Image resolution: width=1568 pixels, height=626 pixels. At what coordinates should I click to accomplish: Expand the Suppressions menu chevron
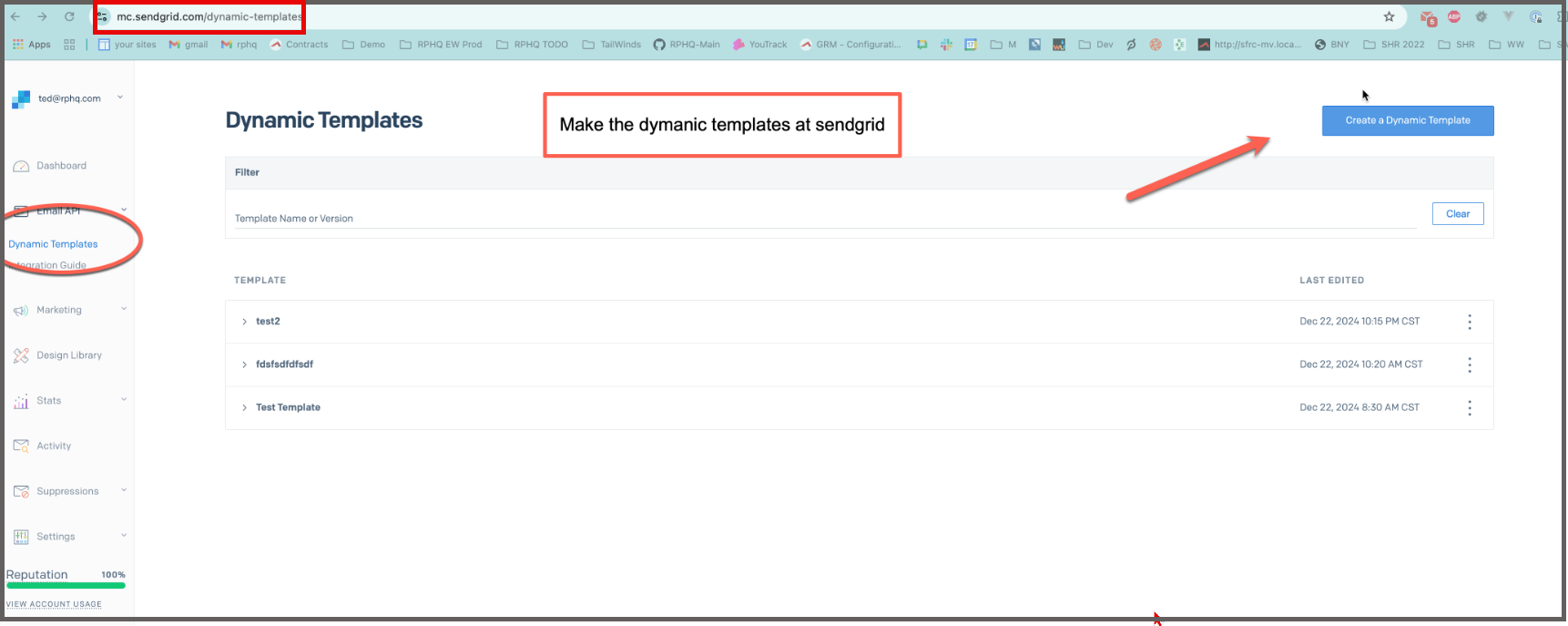124,490
